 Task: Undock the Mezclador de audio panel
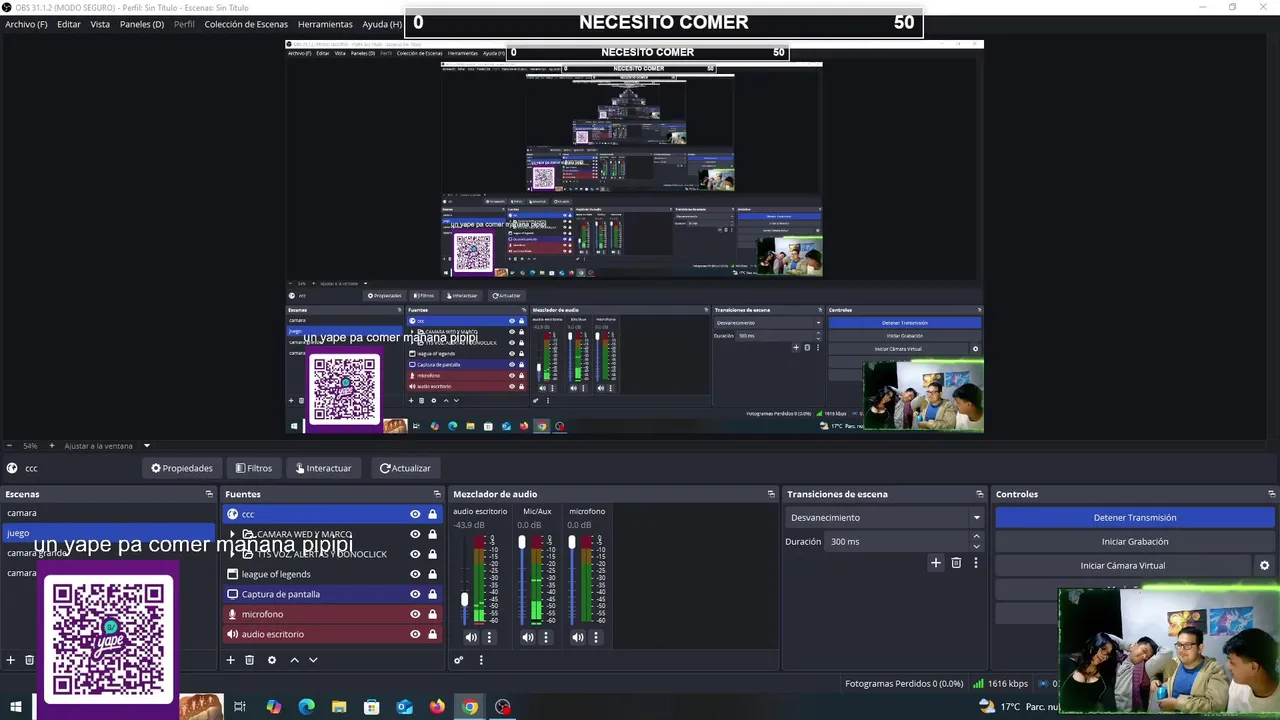pyautogui.click(x=771, y=494)
